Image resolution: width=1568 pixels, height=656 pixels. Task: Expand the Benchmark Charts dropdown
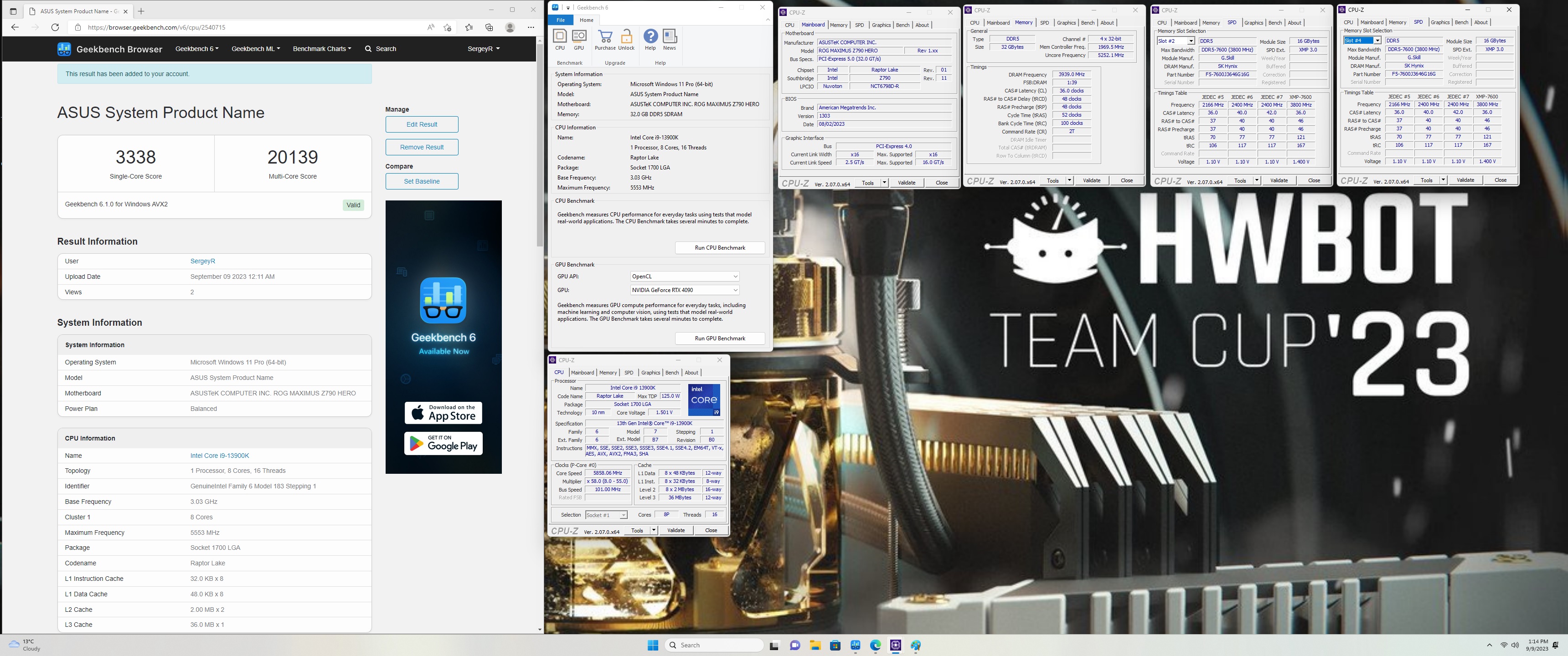[x=322, y=49]
